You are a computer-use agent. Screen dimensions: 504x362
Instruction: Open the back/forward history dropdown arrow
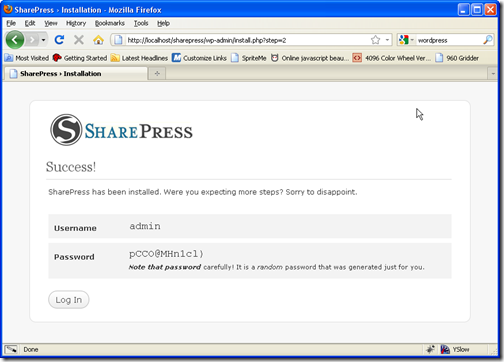tap(43, 40)
